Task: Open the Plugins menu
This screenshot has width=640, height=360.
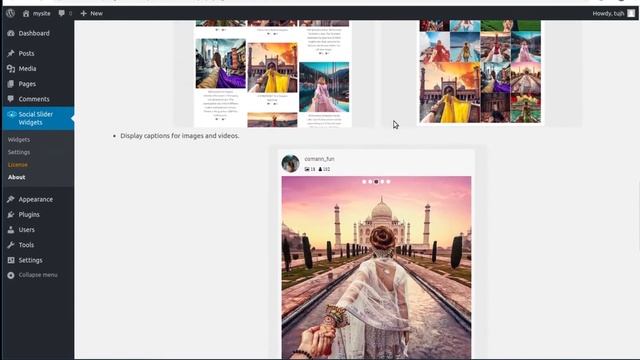Action: click(29, 214)
